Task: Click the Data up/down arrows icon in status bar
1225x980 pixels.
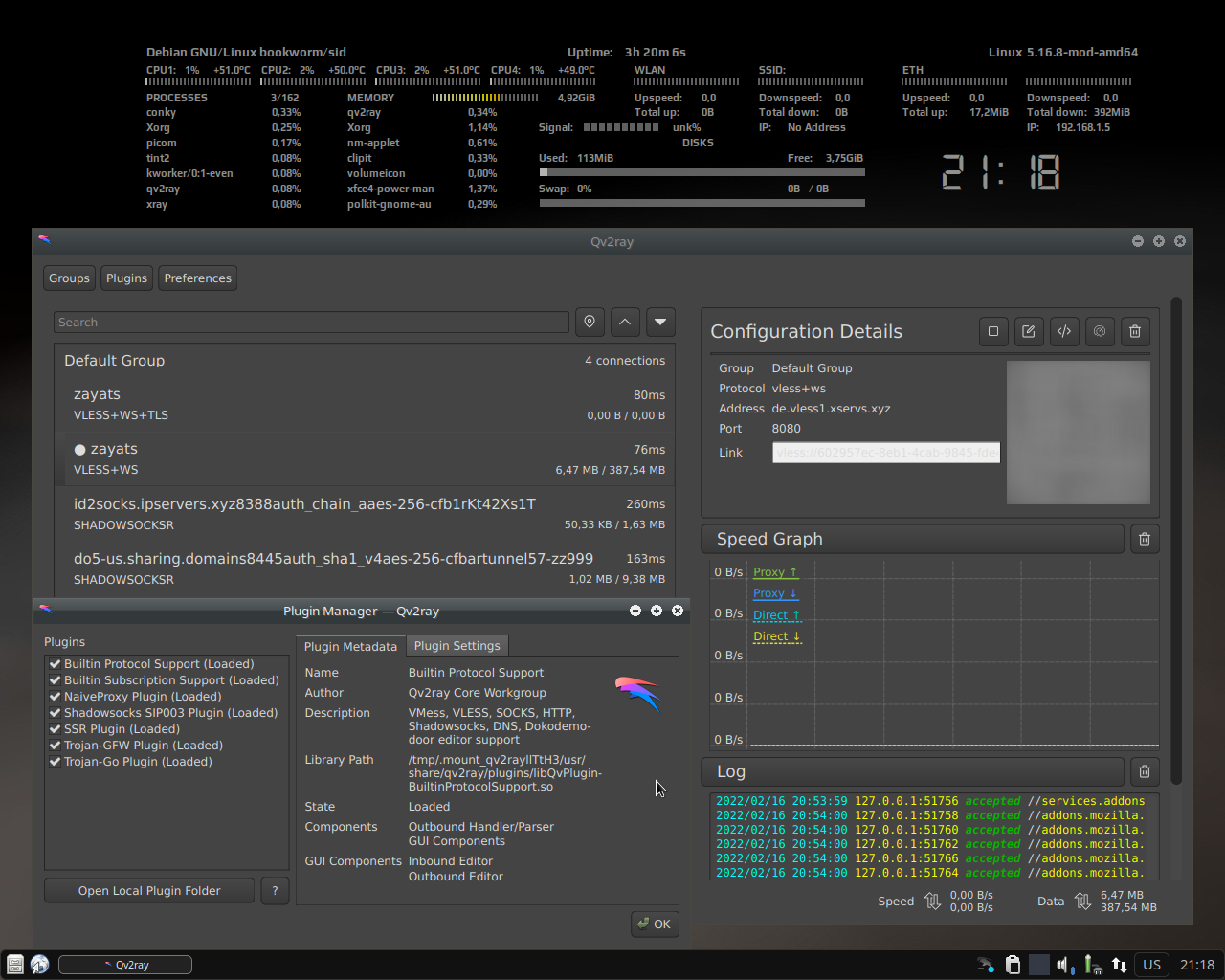Action: pos(1082,901)
